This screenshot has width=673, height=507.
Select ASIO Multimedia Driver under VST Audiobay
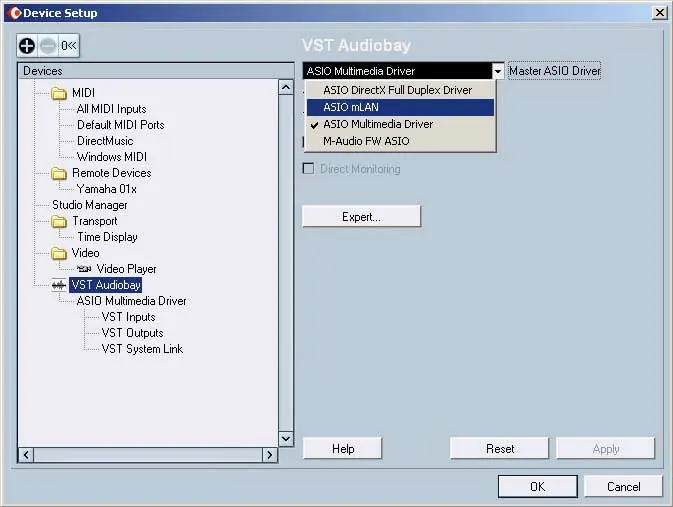131,301
